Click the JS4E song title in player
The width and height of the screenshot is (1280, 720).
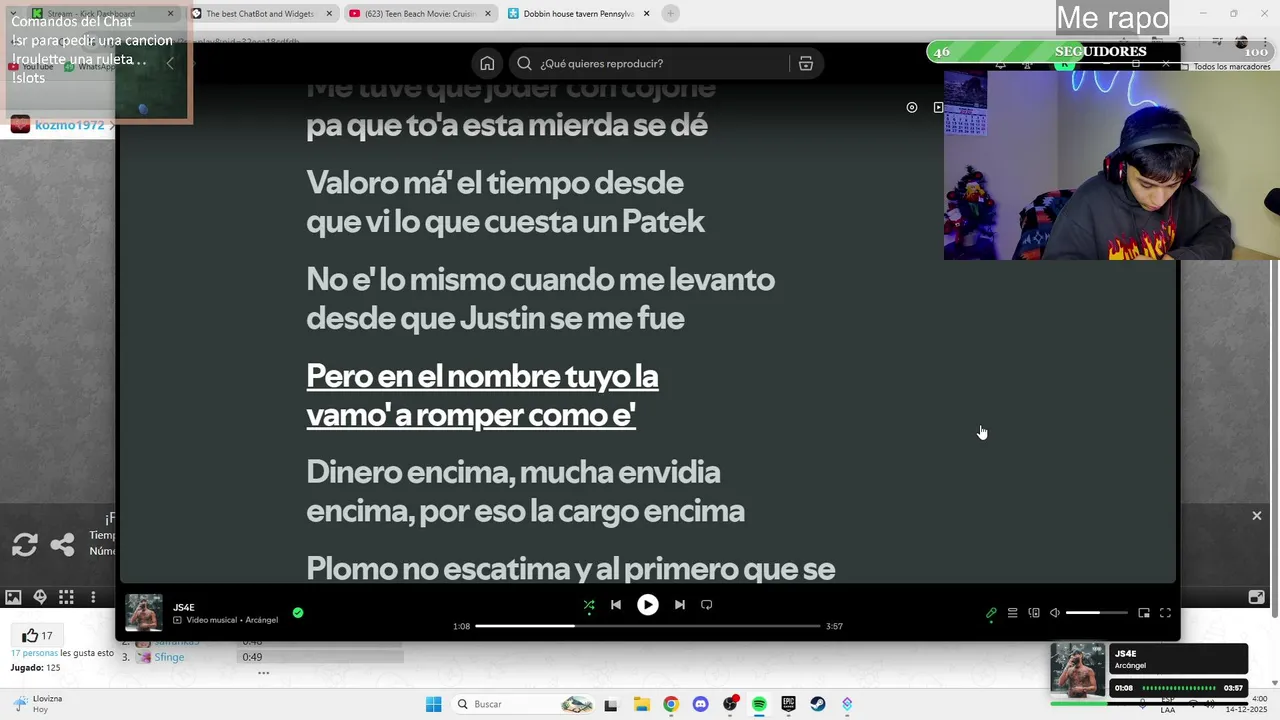[184, 607]
